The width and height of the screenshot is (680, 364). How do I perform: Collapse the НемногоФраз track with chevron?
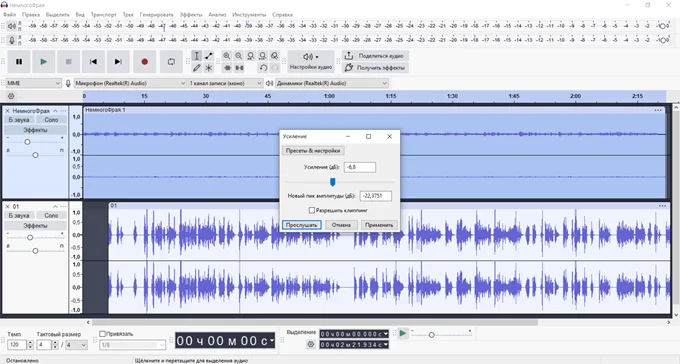[55, 111]
